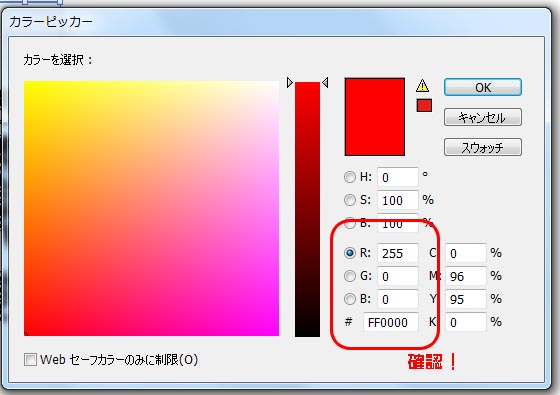Screen dimensions: 560x395
Task: Click the small in-gamut color swatch
Action: 424,105
